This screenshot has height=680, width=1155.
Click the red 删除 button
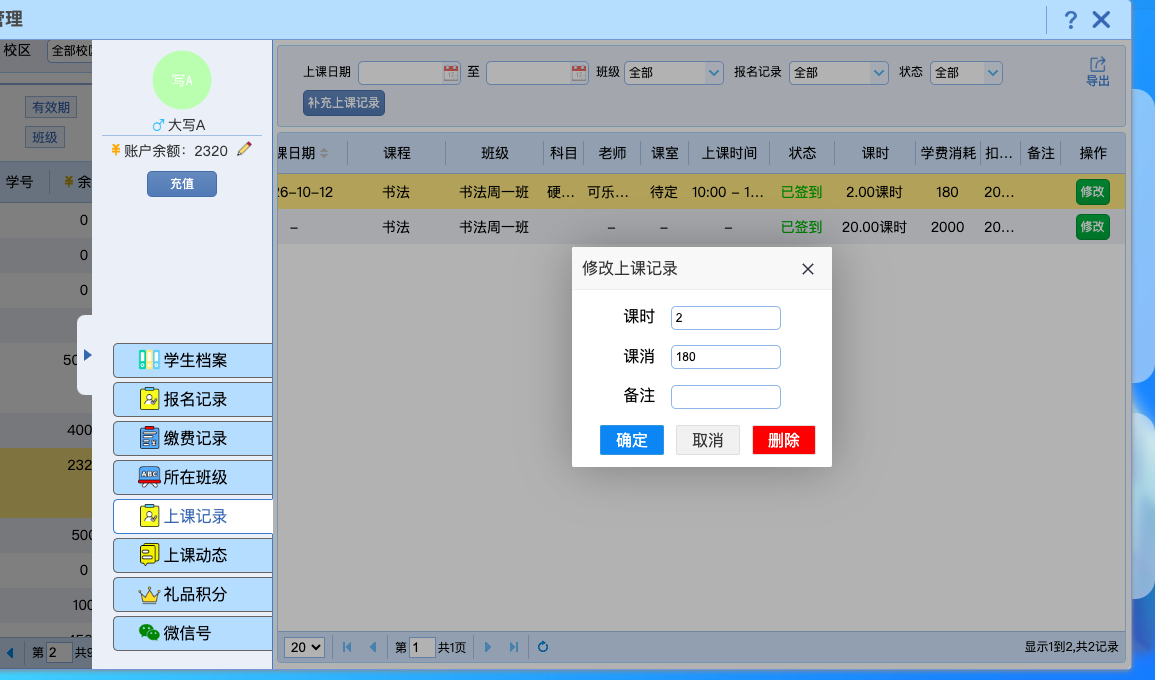784,440
